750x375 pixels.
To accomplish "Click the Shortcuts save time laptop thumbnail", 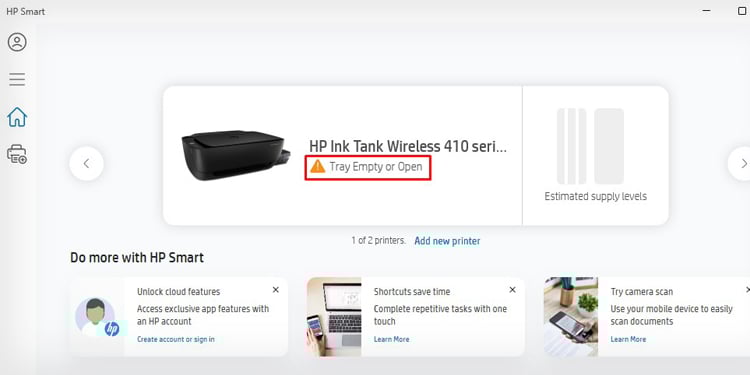I will (x=334, y=317).
